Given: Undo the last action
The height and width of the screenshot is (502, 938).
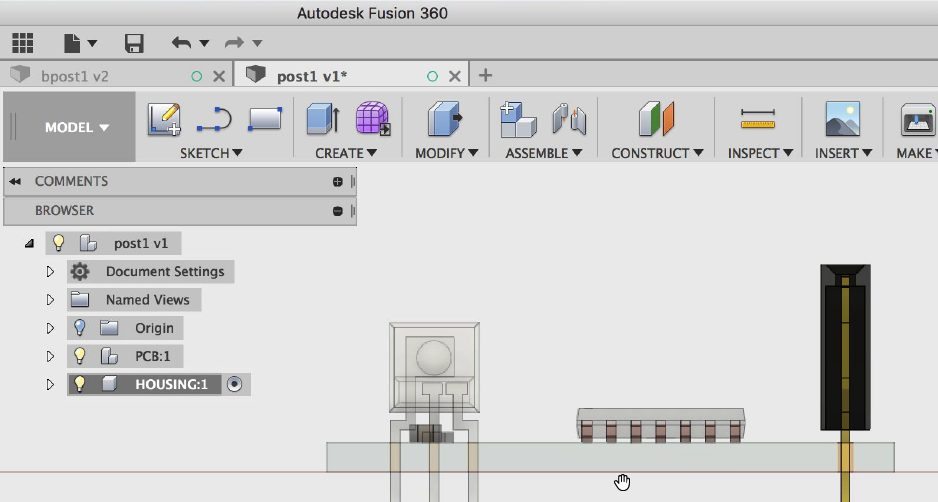Looking at the screenshot, I should 181,42.
